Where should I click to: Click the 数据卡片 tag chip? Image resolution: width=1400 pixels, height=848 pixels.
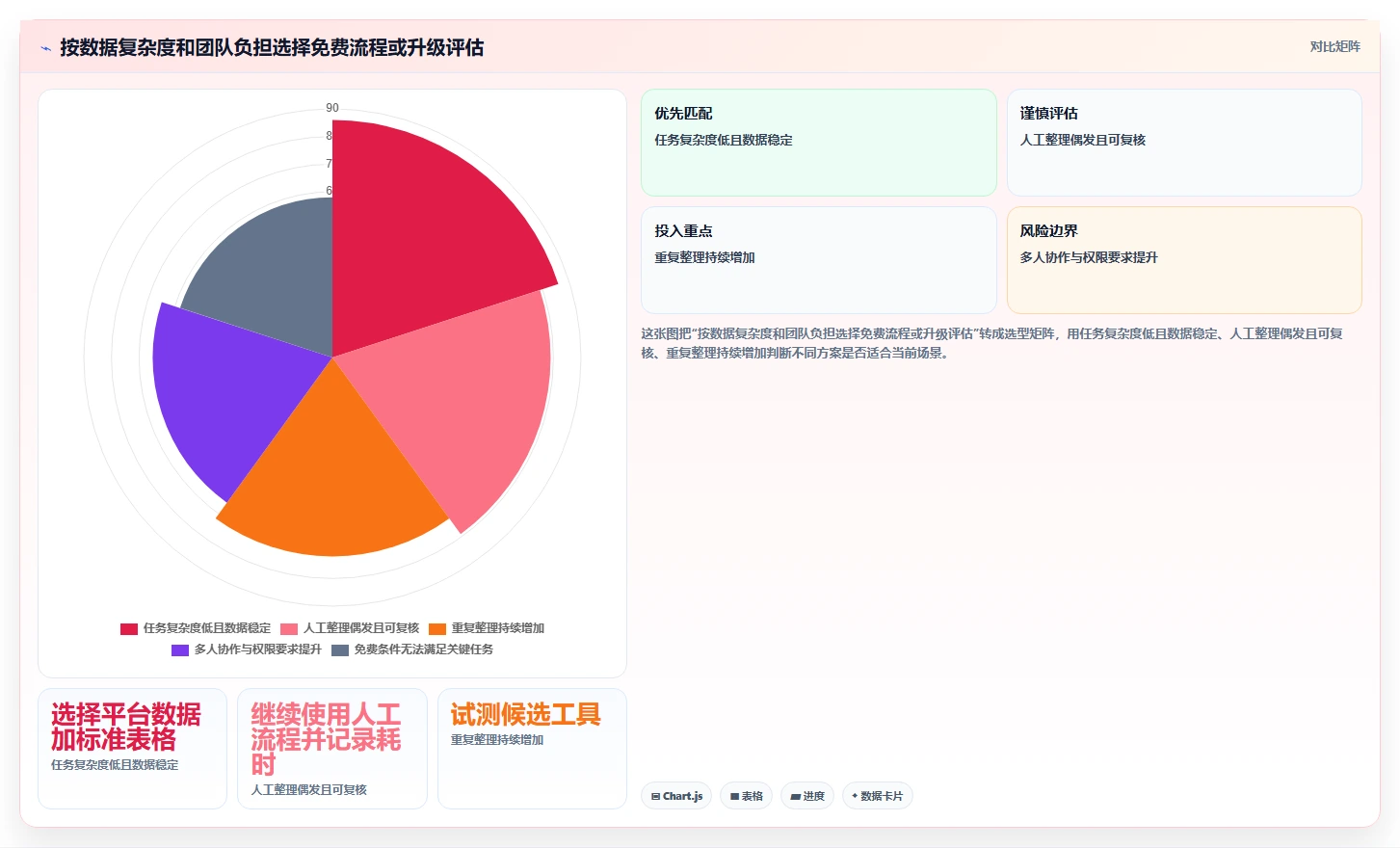tap(878, 796)
